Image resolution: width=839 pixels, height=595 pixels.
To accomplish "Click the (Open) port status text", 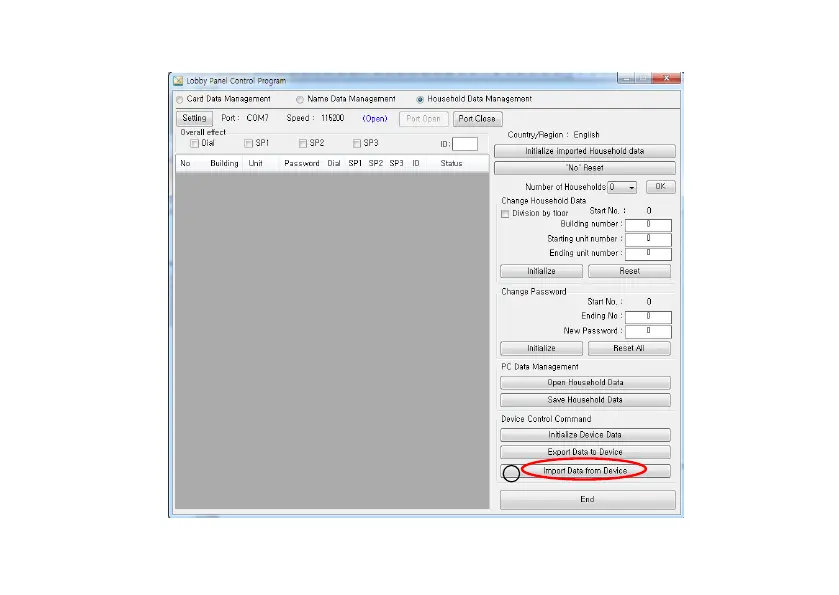I will coord(375,119).
